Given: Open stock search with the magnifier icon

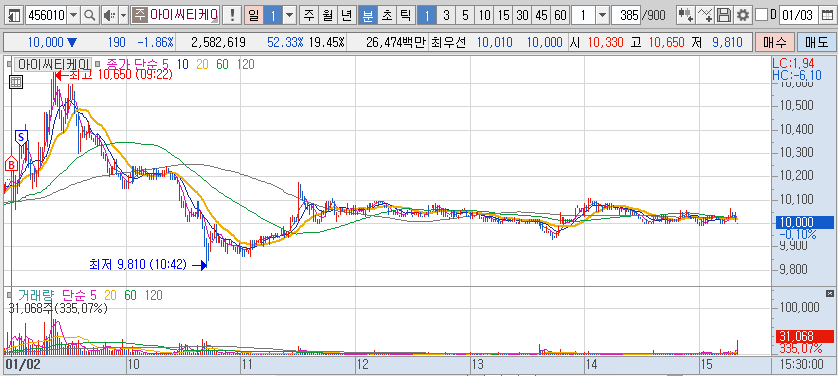Looking at the screenshot, I should 89,15.
